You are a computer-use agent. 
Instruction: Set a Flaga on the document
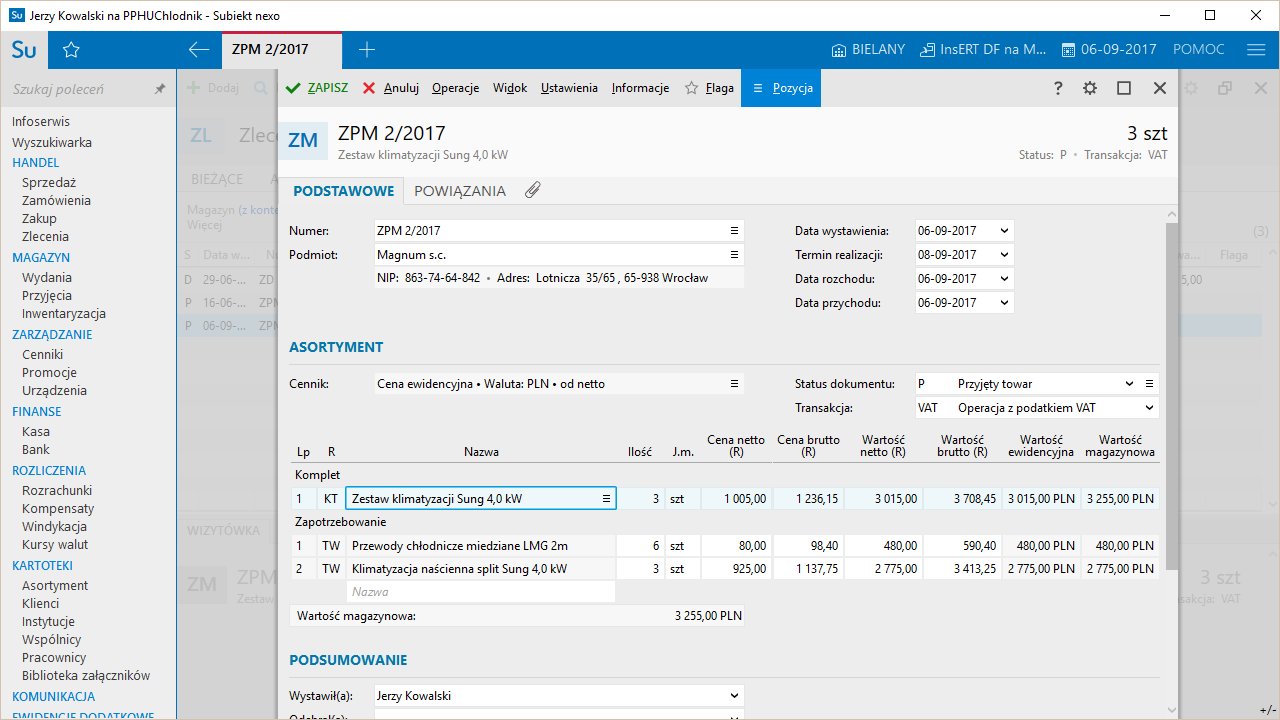709,88
